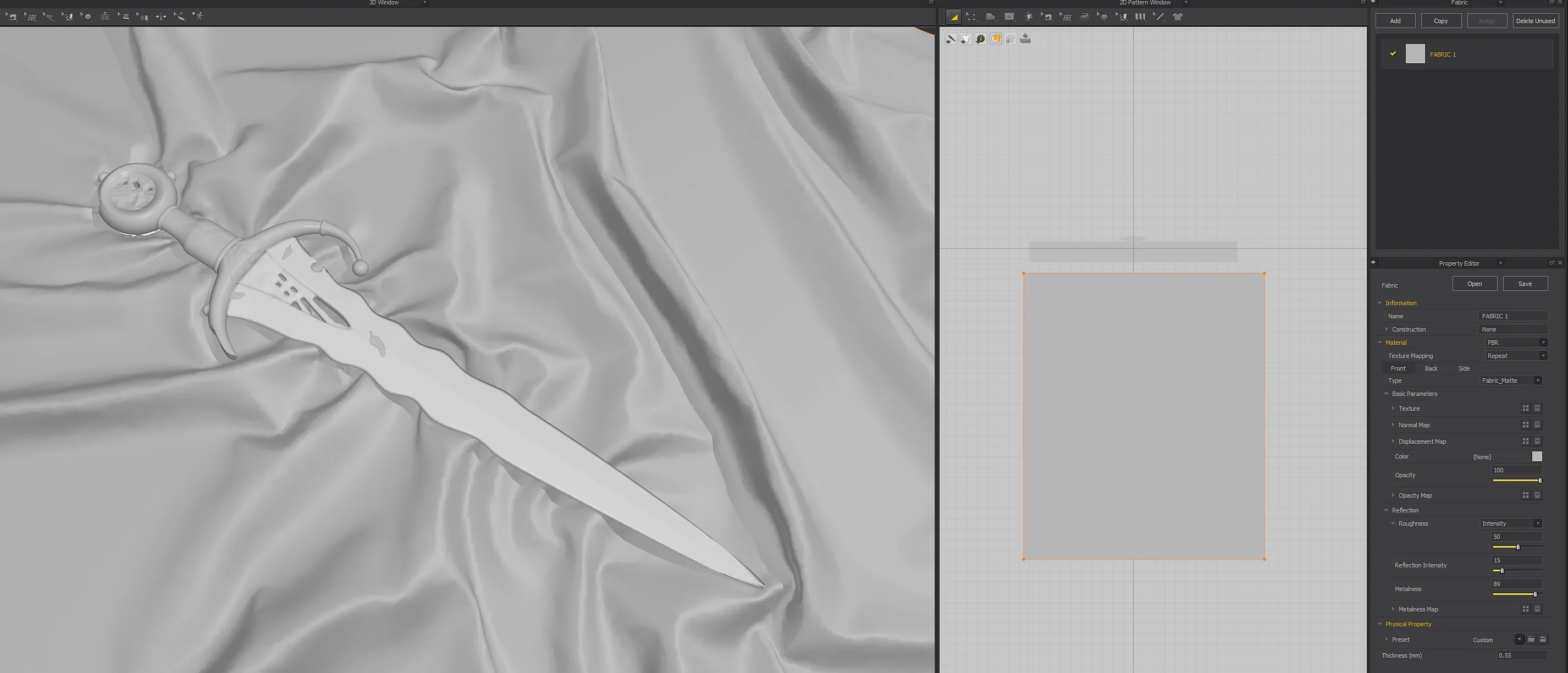1568x673 pixels.
Task: Toggle the garment visibility t-shirt eye icon
Action: coord(966,39)
